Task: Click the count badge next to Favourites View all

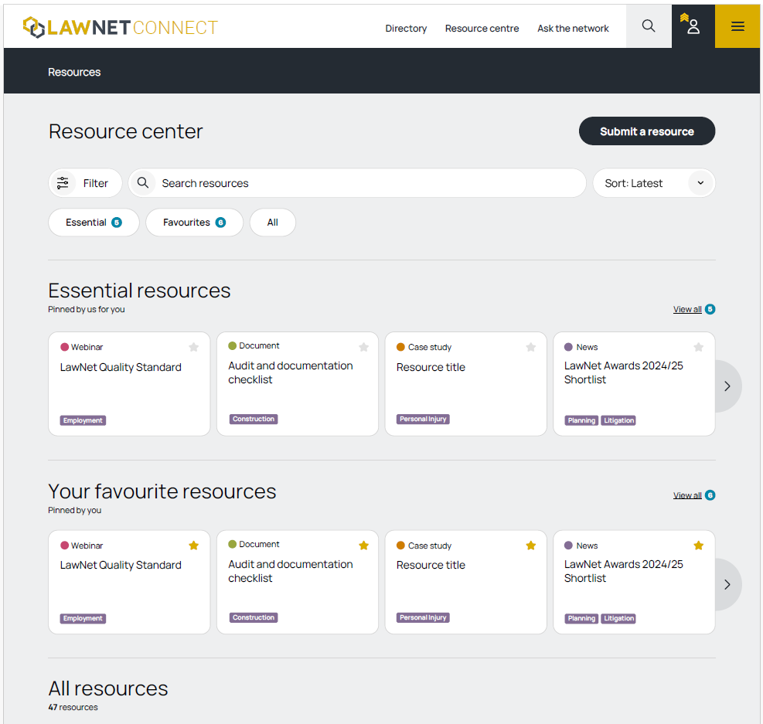Action: pyautogui.click(x=710, y=495)
